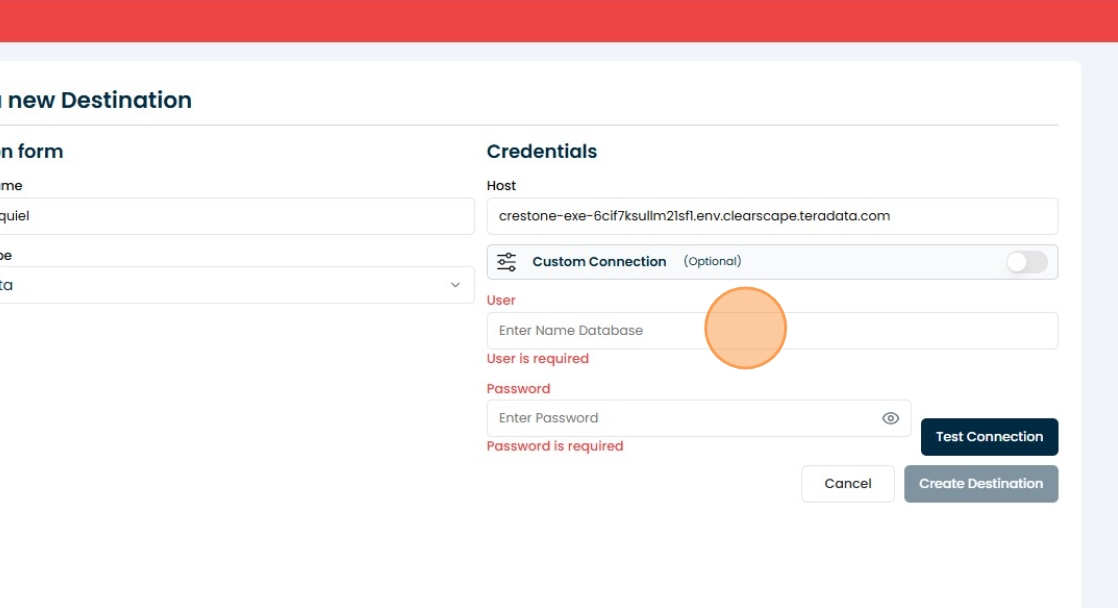Image resolution: width=1118 pixels, height=608 pixels.
Task: Expand the destination type dropdown chevron
Action: (x=455, y=285)
